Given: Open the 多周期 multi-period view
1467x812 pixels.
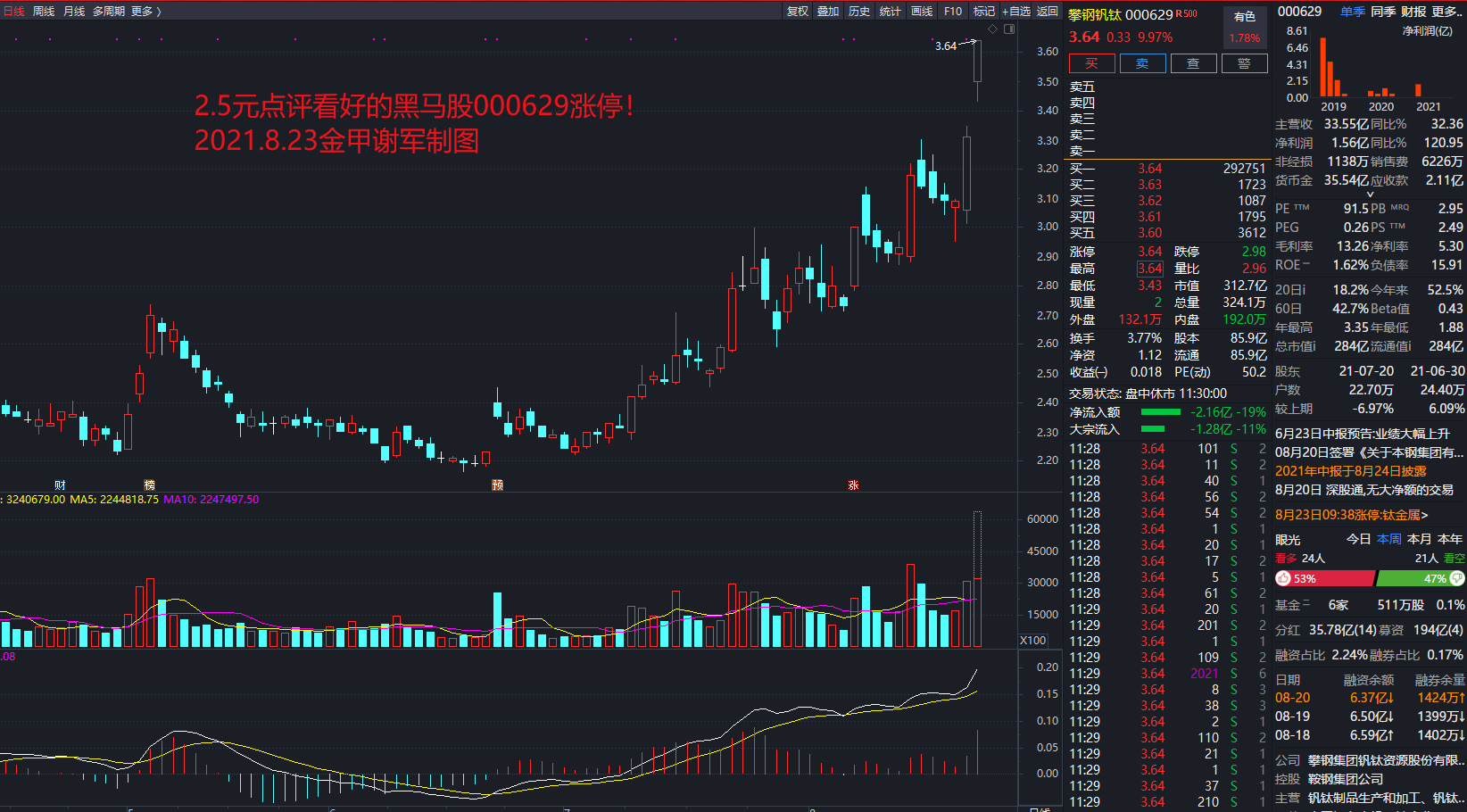Looking at the screenshot, I should tap(109, 12).
